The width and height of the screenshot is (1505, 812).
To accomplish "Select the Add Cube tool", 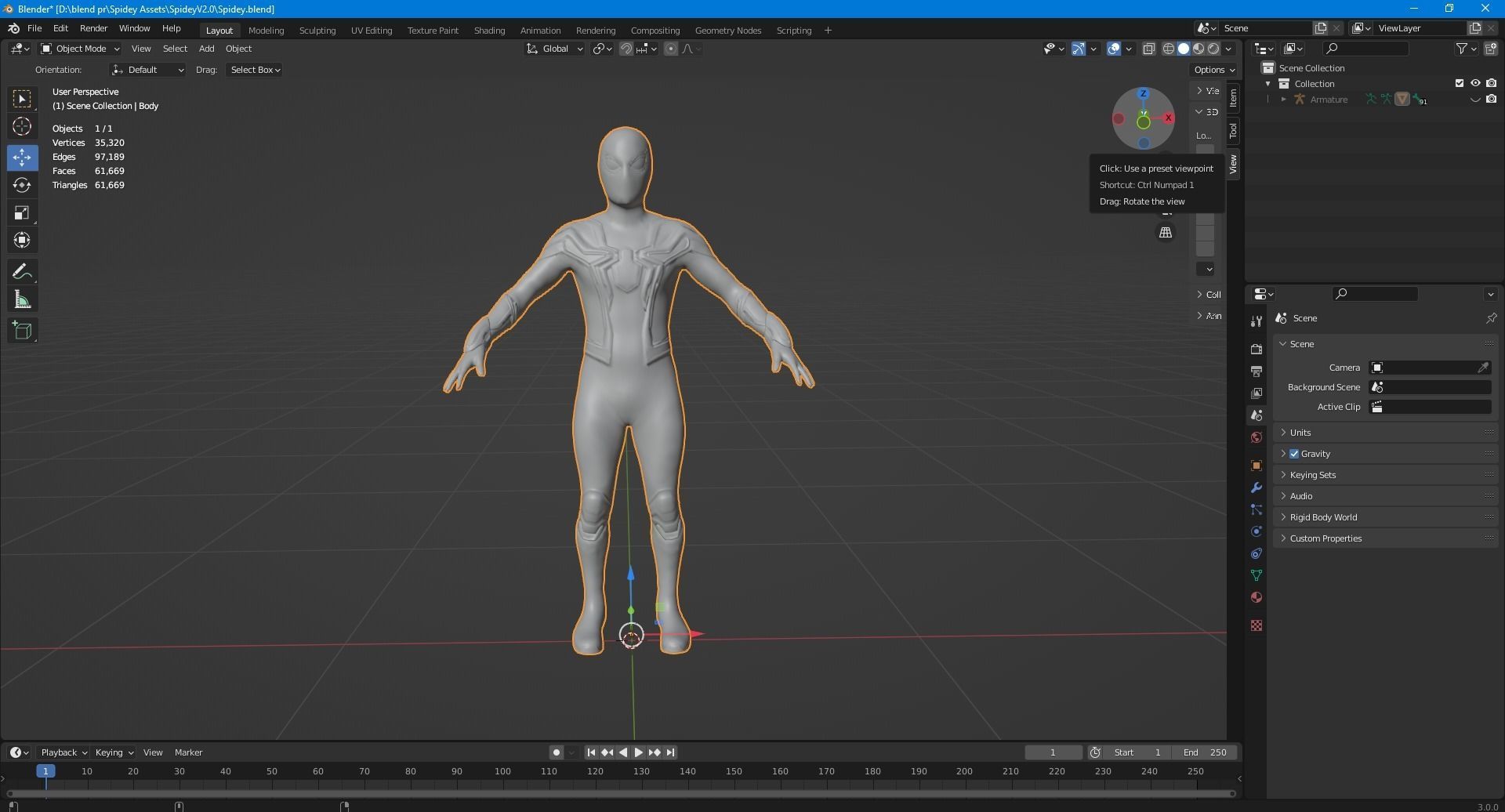I will coord(22,330).
